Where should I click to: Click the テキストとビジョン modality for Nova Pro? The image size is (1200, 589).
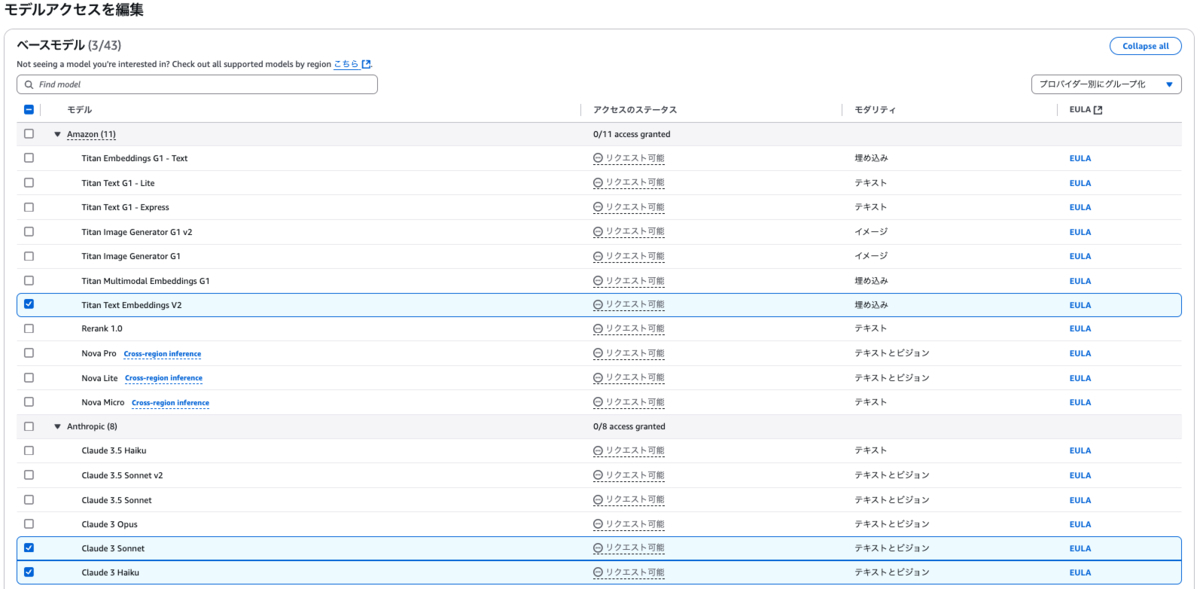[892, 354]
